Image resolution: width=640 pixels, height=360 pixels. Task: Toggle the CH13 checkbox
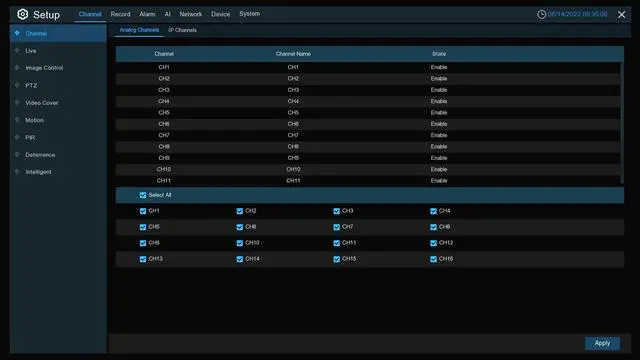tap(143, 259)
